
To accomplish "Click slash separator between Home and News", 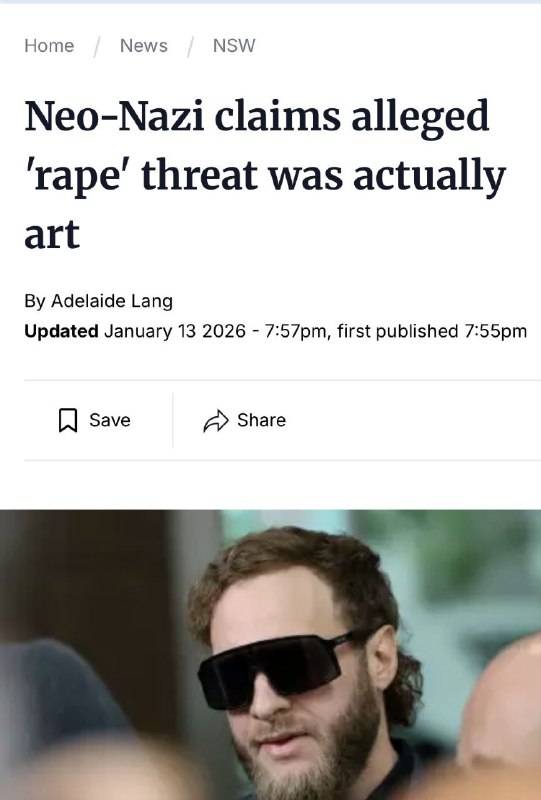I will [97, 46].
